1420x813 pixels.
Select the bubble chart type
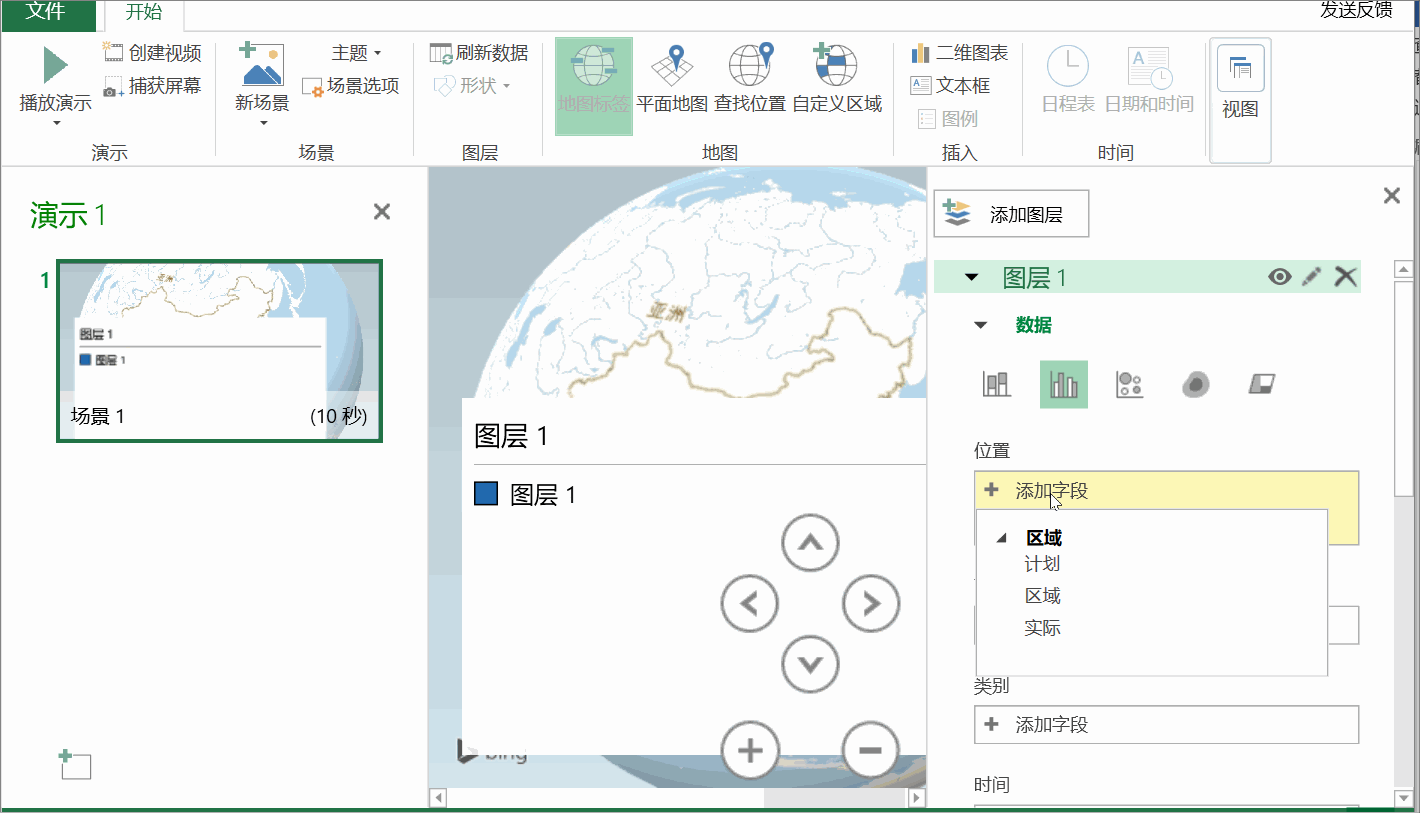coord(1130,385)
